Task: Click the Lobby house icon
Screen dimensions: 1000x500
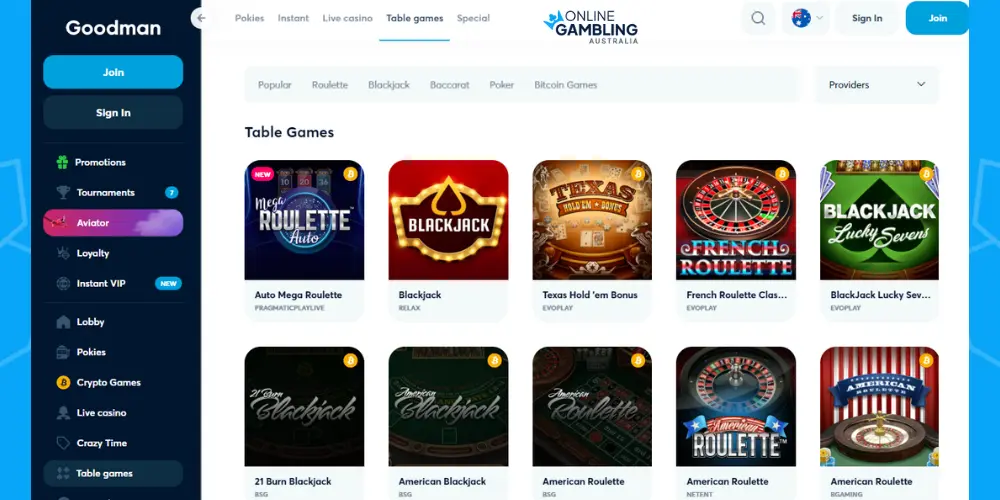Action: (63, 322)
